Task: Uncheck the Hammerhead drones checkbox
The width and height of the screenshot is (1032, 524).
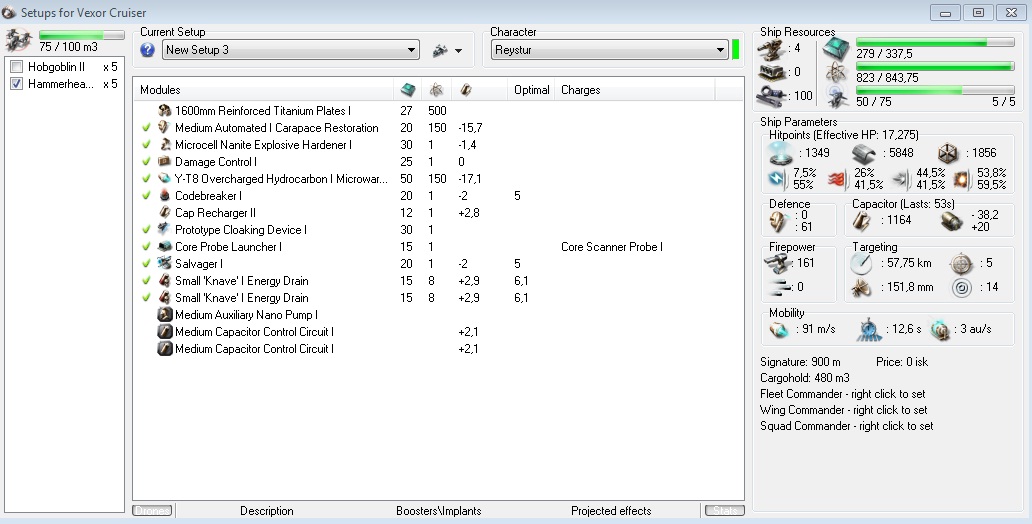Action: pyautogui.click(x=16, y=84)
